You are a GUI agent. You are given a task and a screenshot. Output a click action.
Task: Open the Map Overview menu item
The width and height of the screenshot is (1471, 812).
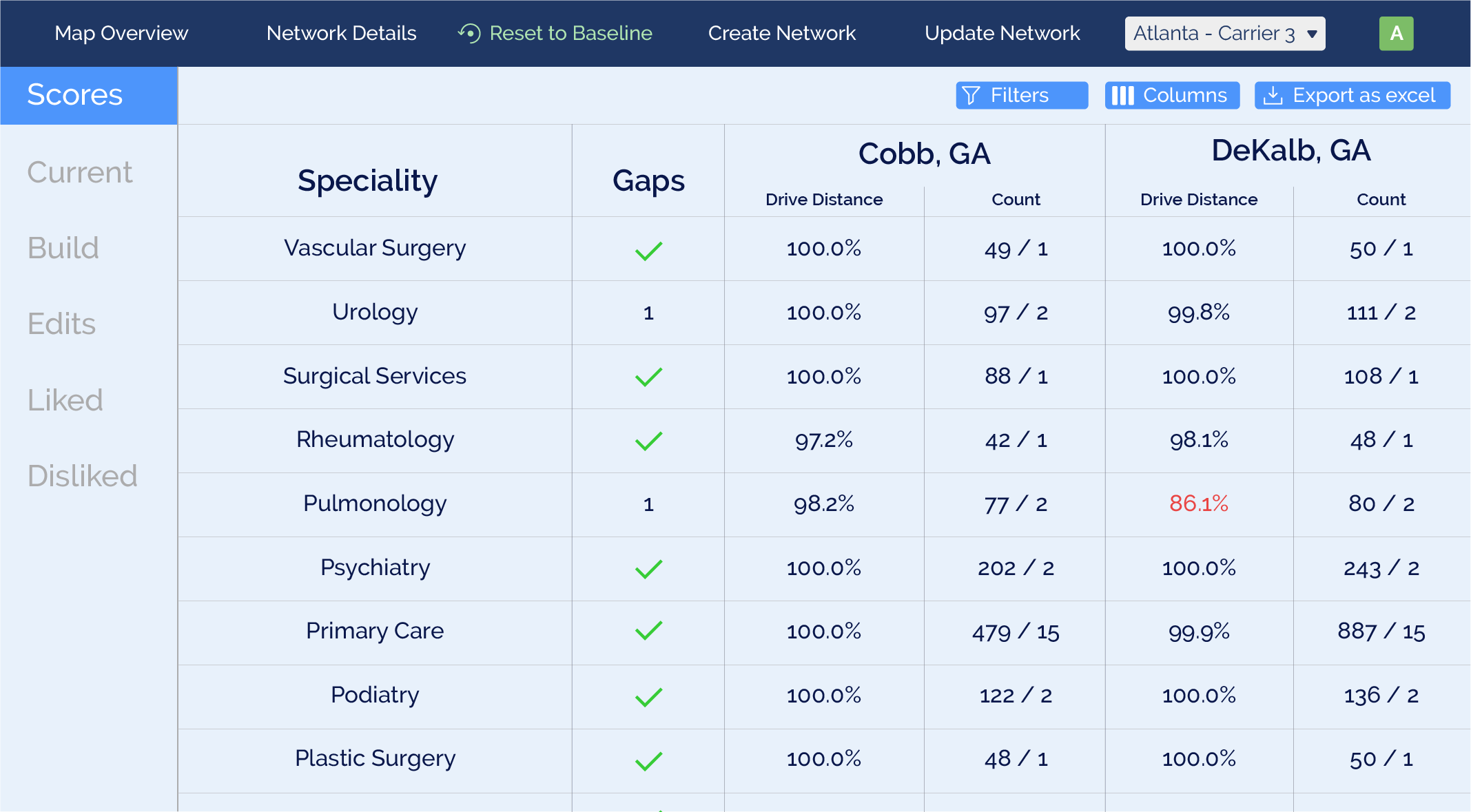click(x=121, y=33)
